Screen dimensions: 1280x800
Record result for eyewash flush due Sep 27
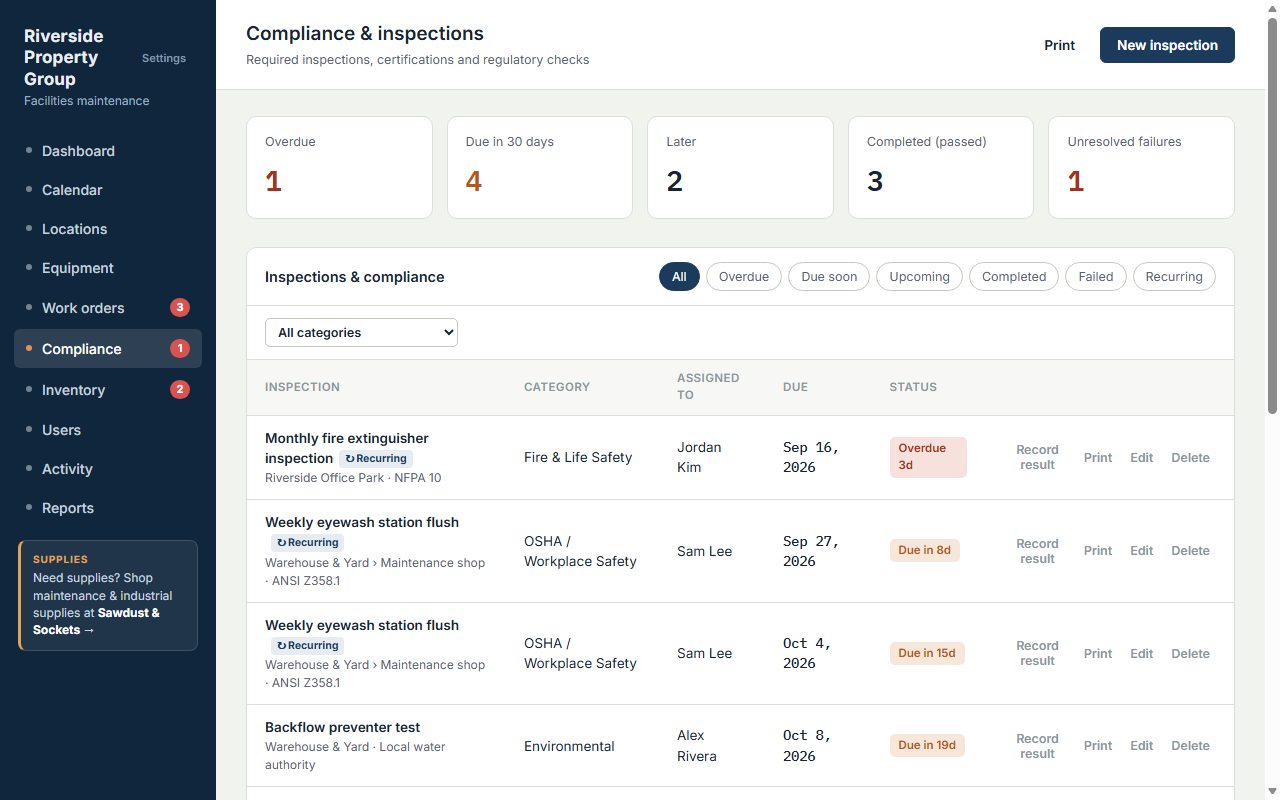click(1037, 551)
